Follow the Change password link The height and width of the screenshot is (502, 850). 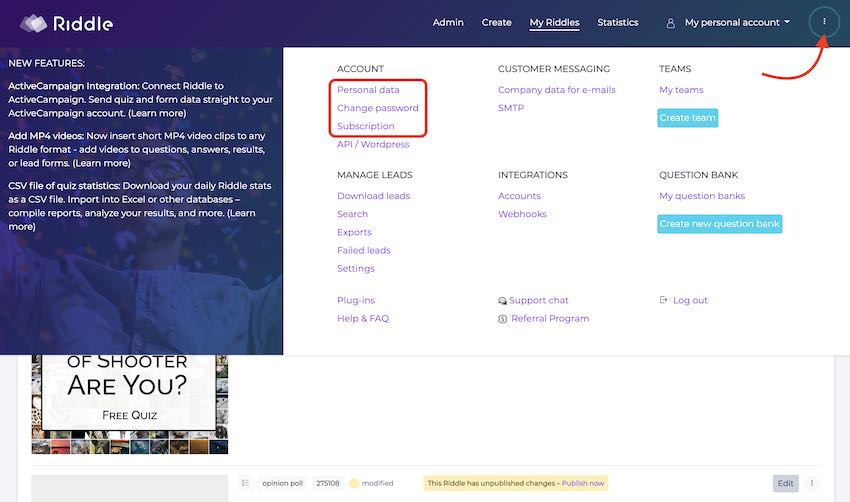coord(378,108)
